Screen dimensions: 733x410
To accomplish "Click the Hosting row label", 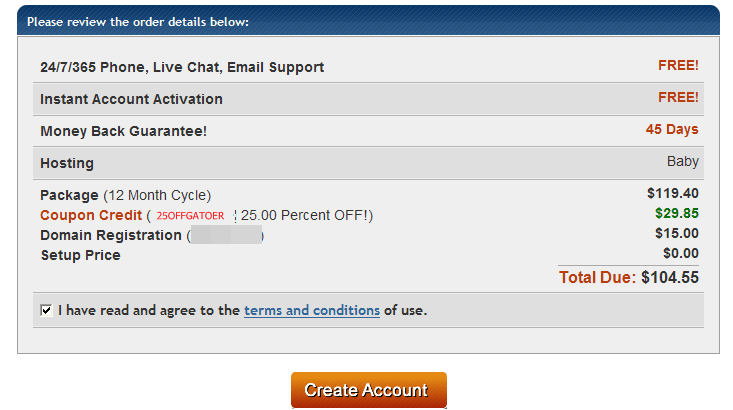I will point(67,163).
